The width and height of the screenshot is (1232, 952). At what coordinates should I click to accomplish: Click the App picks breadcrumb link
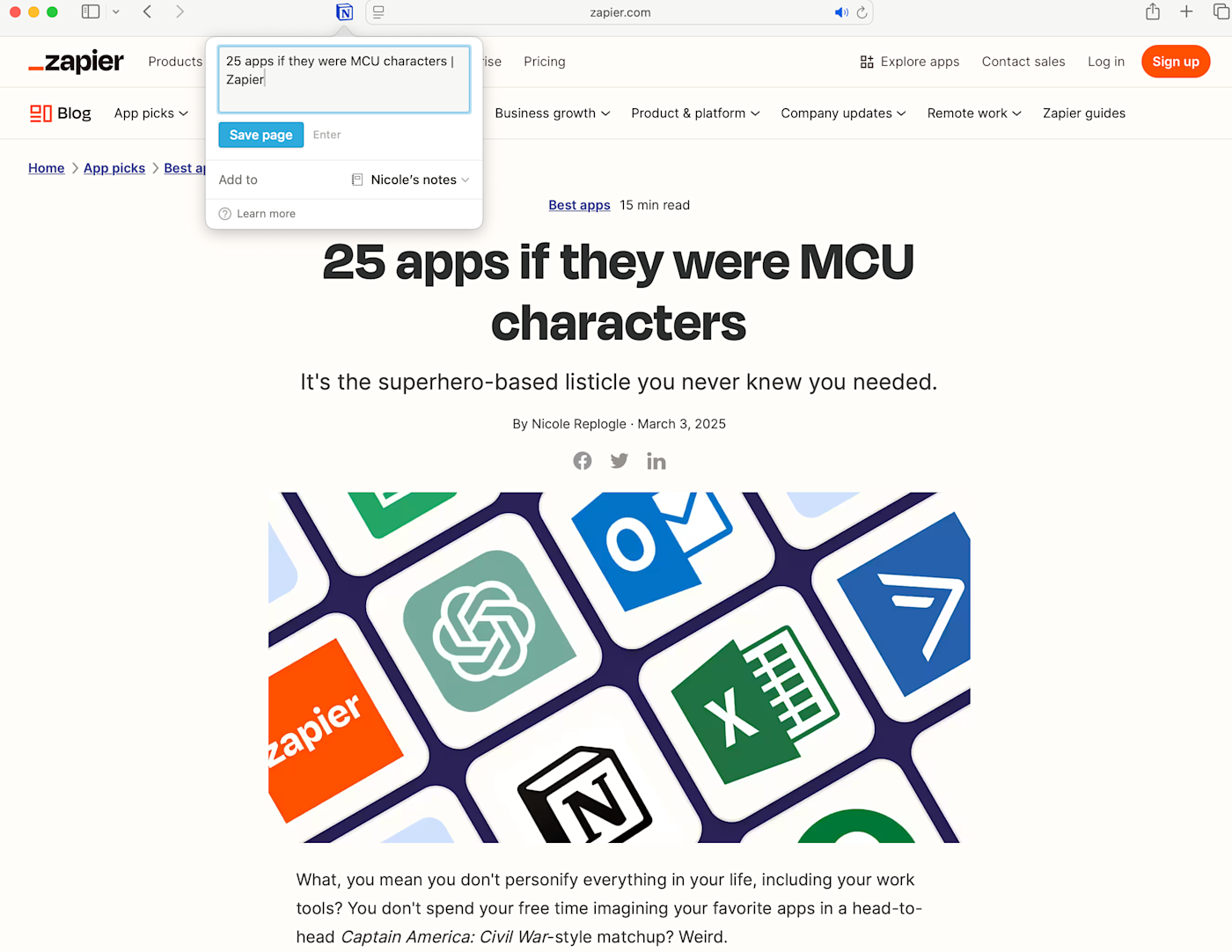114,168
